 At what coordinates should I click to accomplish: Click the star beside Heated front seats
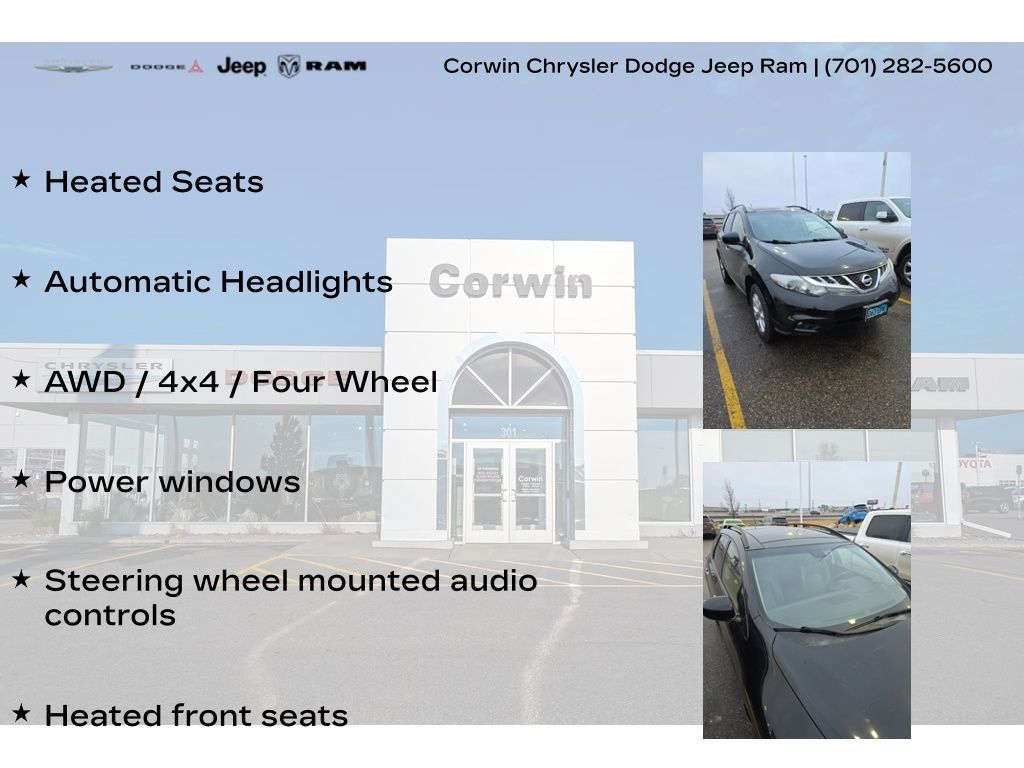(x=21, y=713)
